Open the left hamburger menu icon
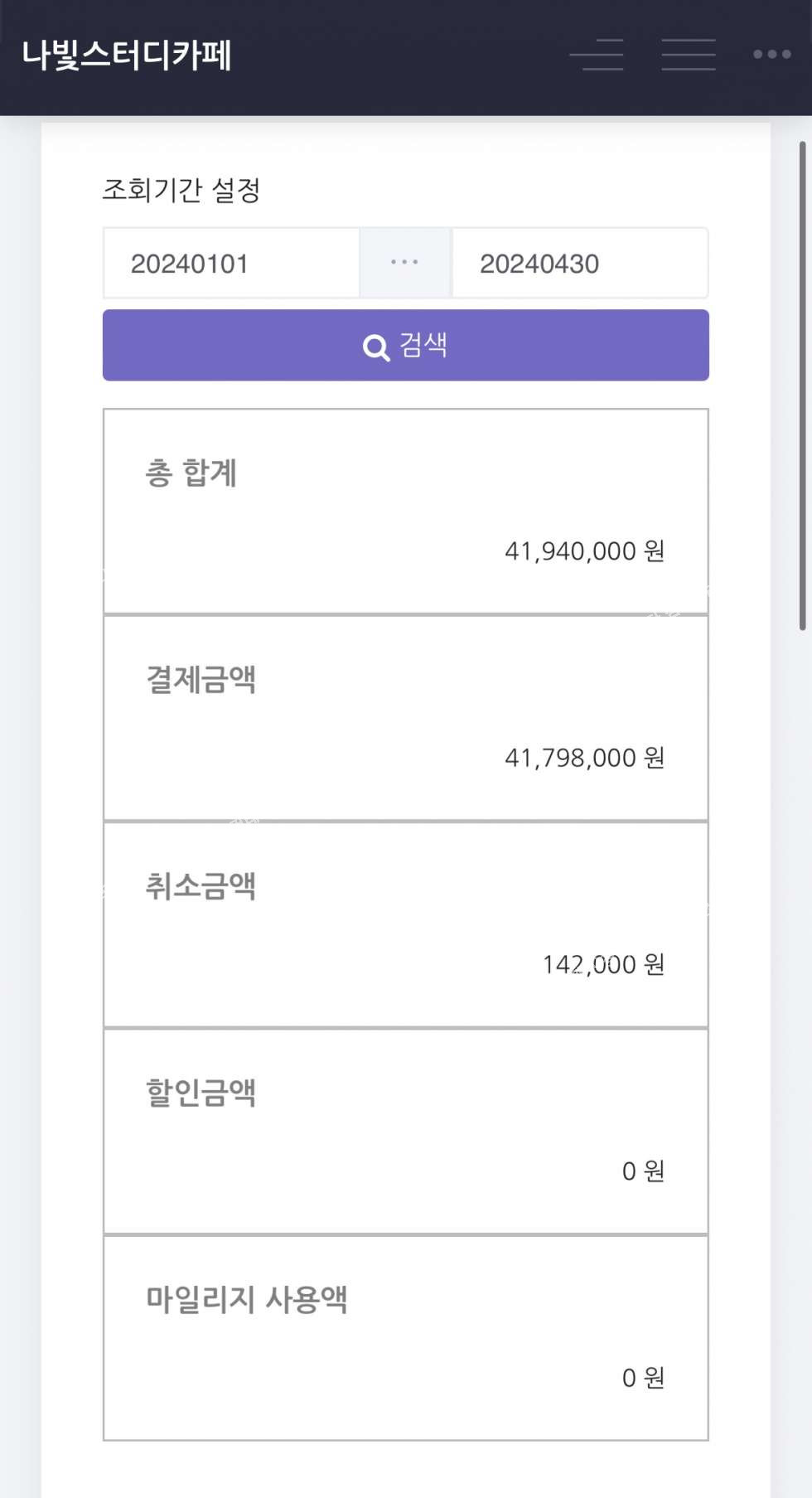 click(597, 55)
